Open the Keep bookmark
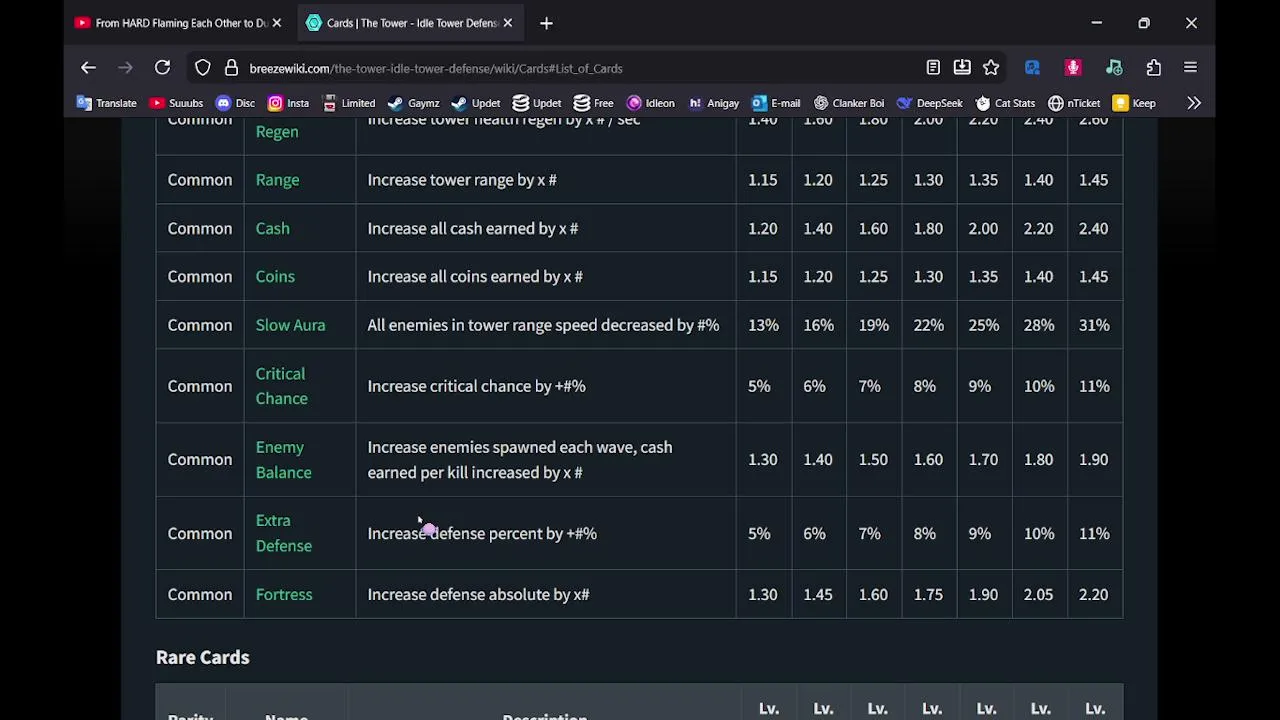The width and height of the screenshot is (1280, 720). coord(1135,103)
